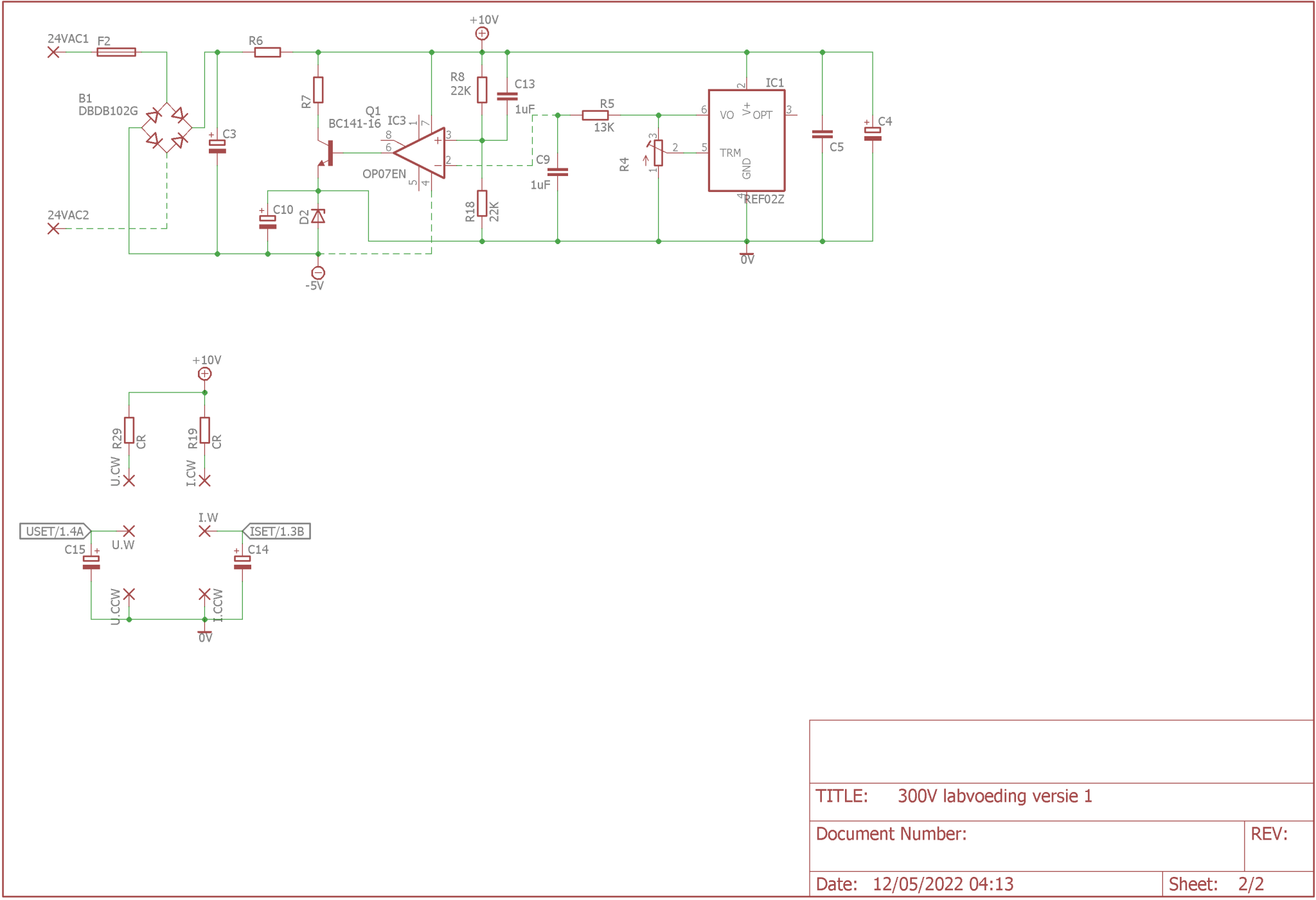Screen dimensions: 1316x900
Task: Select capacitor C13 symbol
Action: pyautogui.click(x=507, y=96)
